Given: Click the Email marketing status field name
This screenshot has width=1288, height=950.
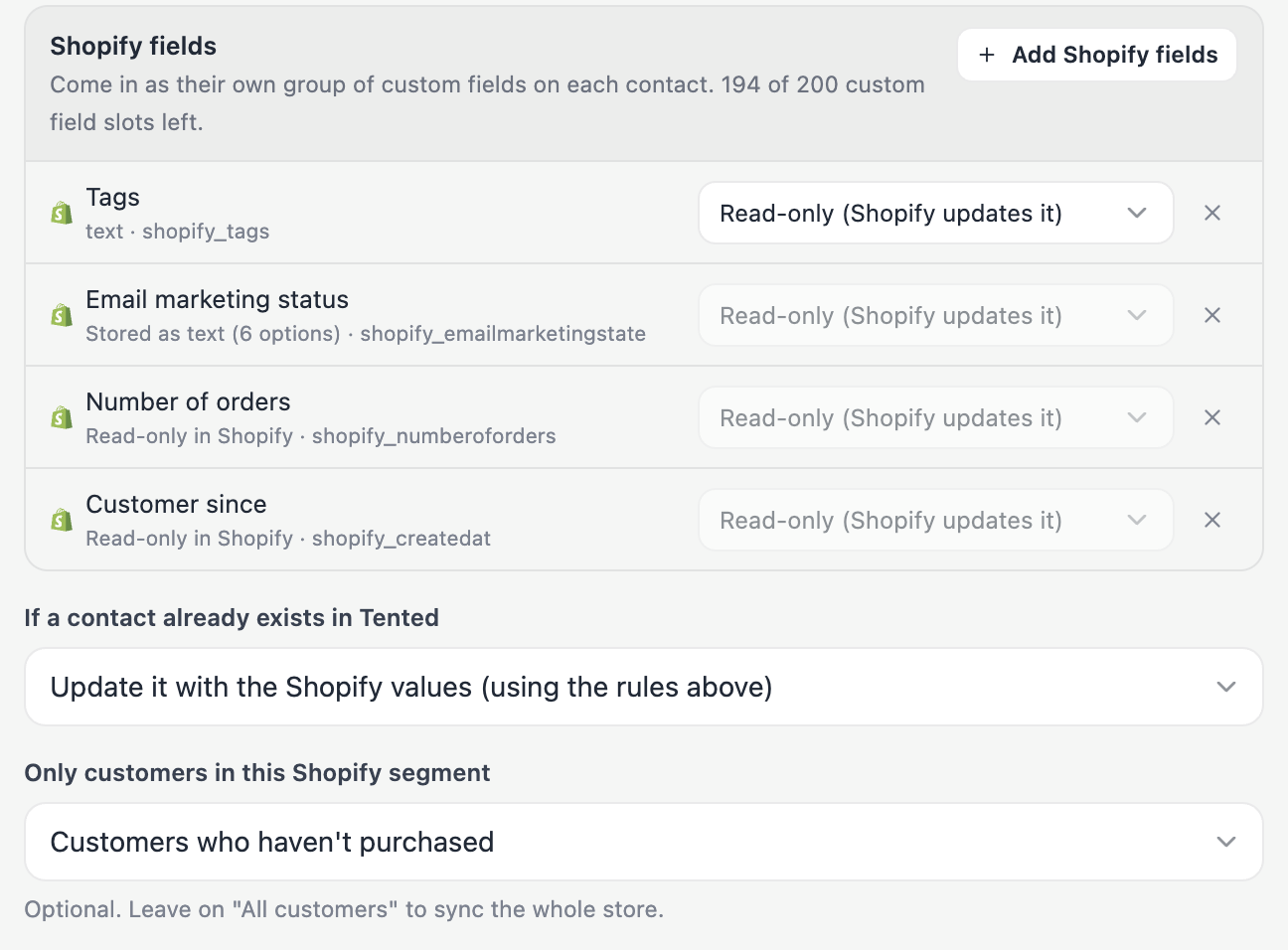Looking at the screenshot, I should pyautogui.click(x=218, y=299).
